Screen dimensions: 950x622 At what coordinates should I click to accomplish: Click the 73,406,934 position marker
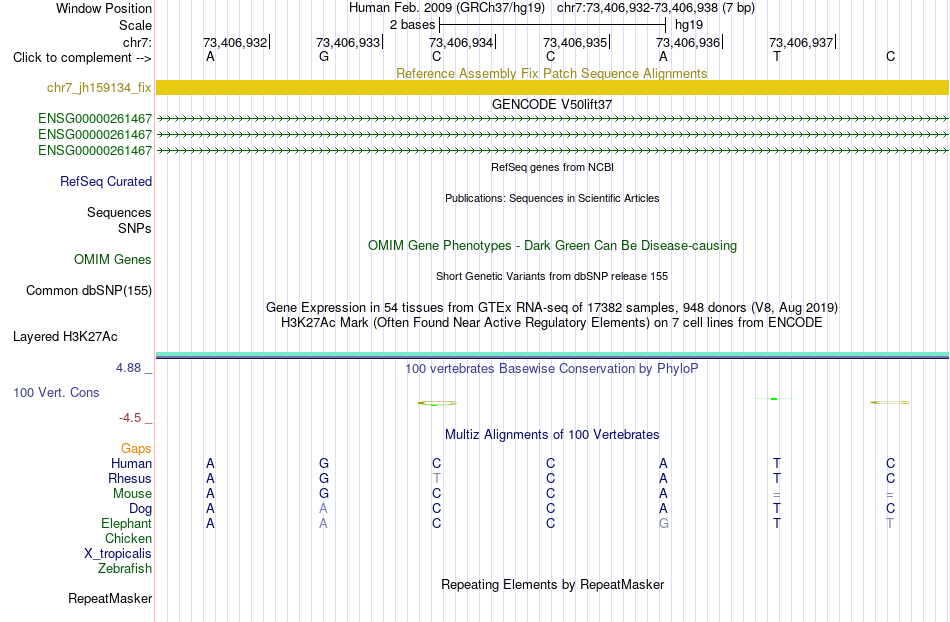pos(462,42)
